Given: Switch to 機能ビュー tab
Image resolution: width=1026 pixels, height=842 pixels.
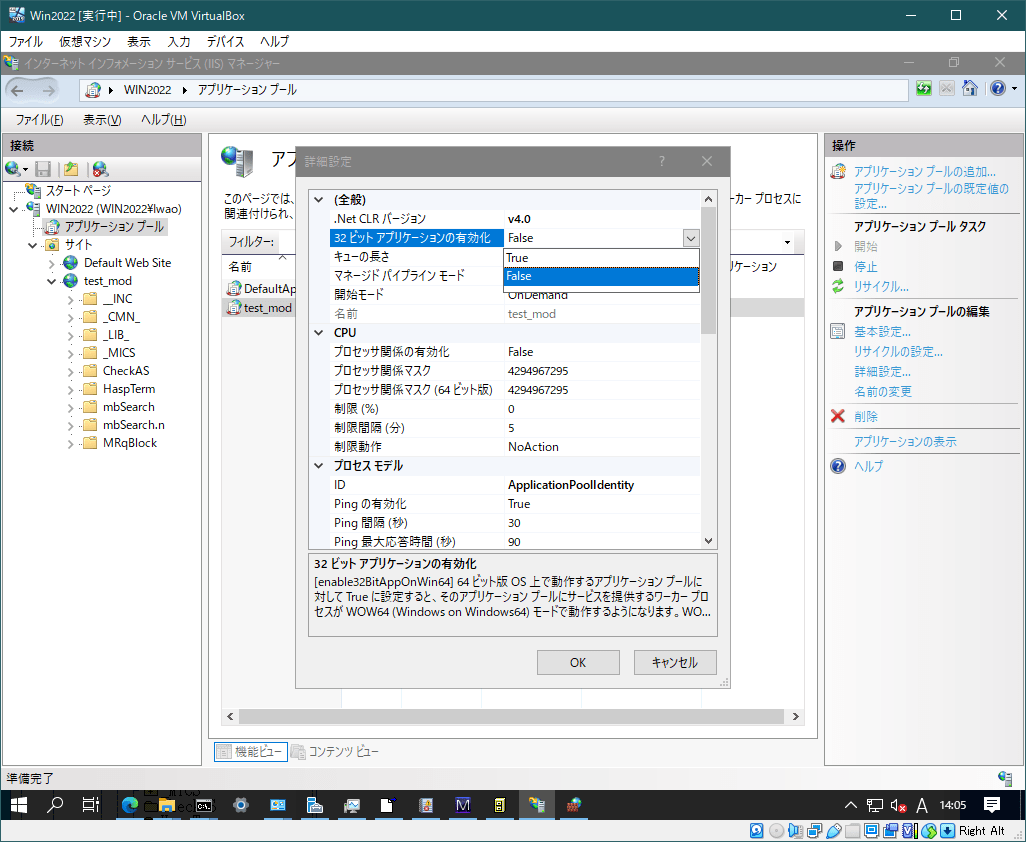Looking at the screenshot, I should [x=251, y=752].
